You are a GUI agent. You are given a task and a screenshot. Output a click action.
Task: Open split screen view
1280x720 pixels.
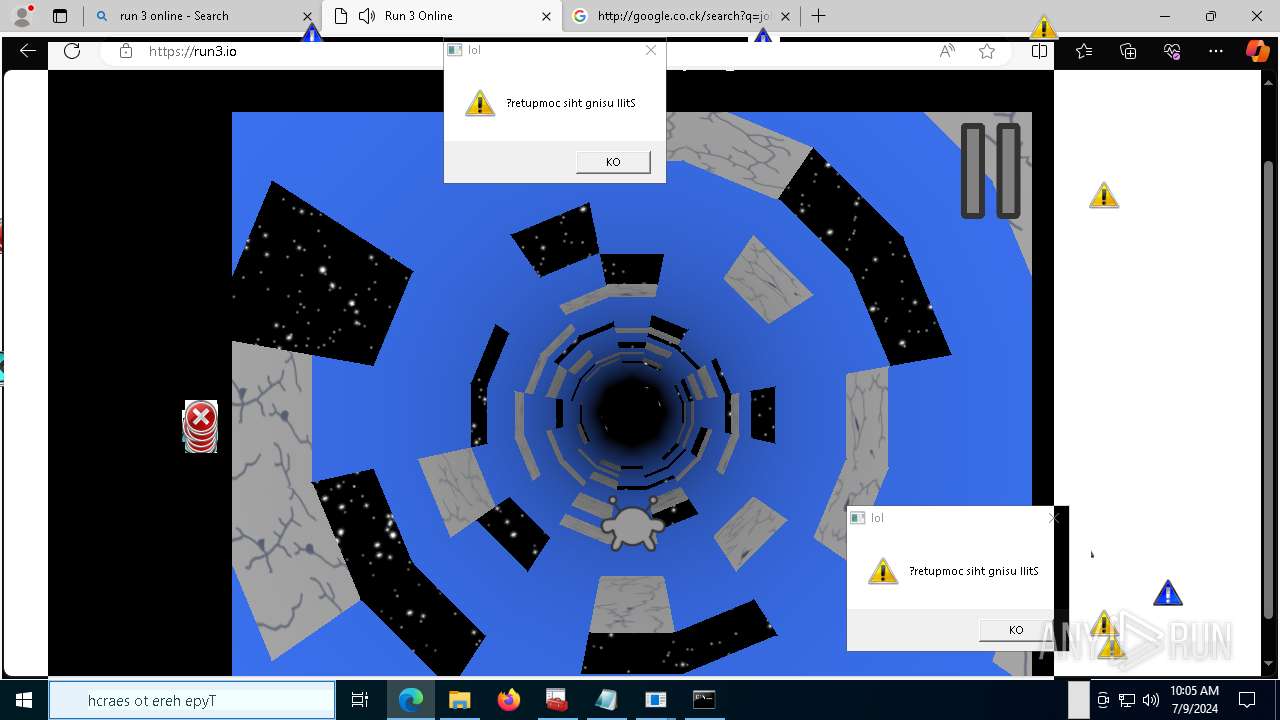pos(1040,51)
